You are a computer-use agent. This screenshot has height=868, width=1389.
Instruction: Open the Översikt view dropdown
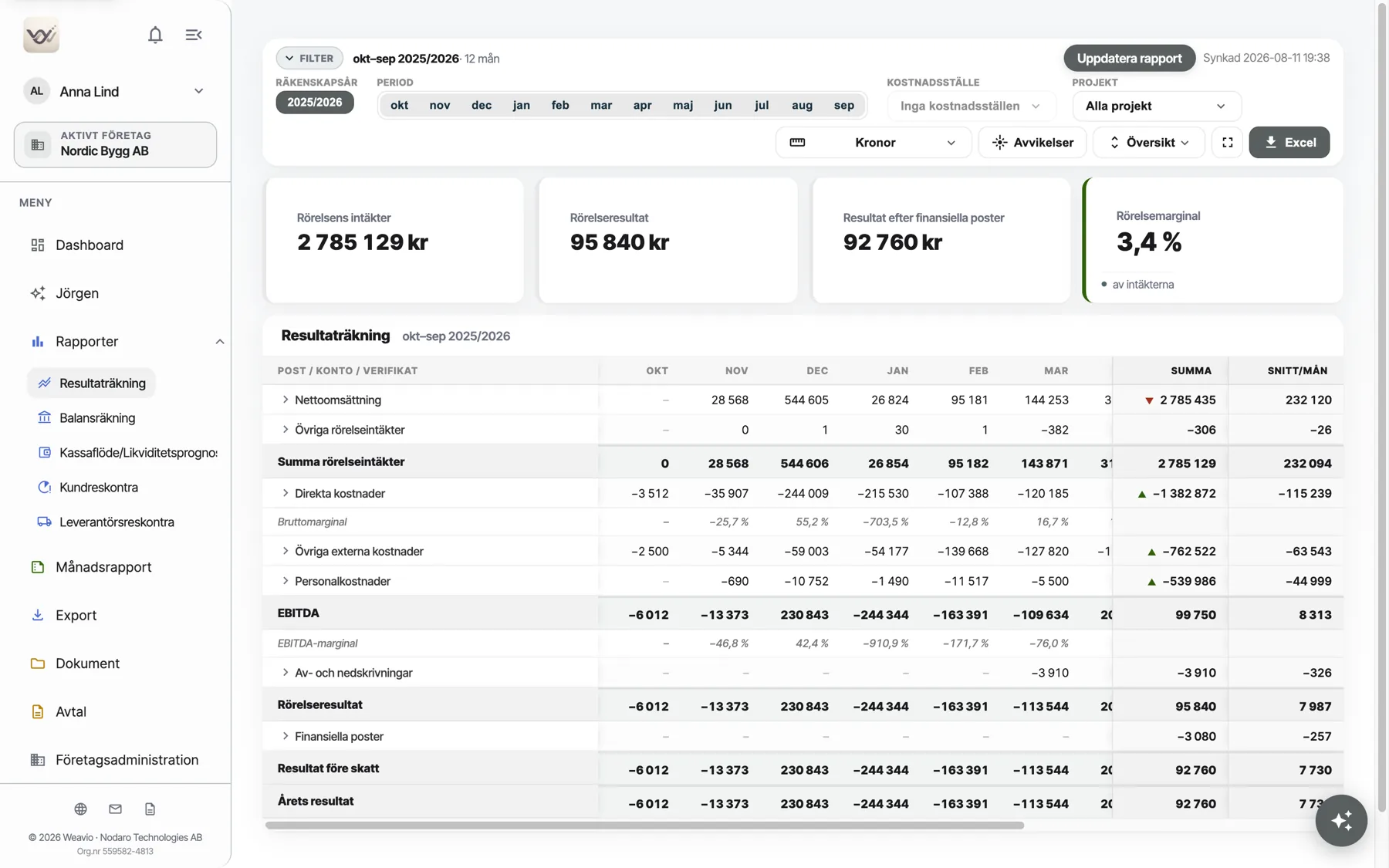(x=1149, y=142)
